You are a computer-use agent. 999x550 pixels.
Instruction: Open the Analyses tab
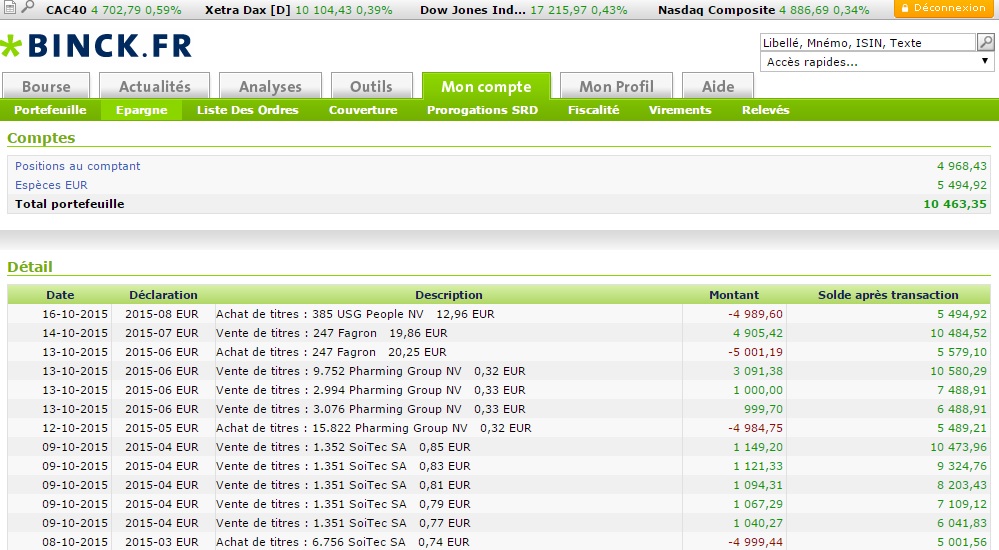pyautogui.click(x=270, y=87)
